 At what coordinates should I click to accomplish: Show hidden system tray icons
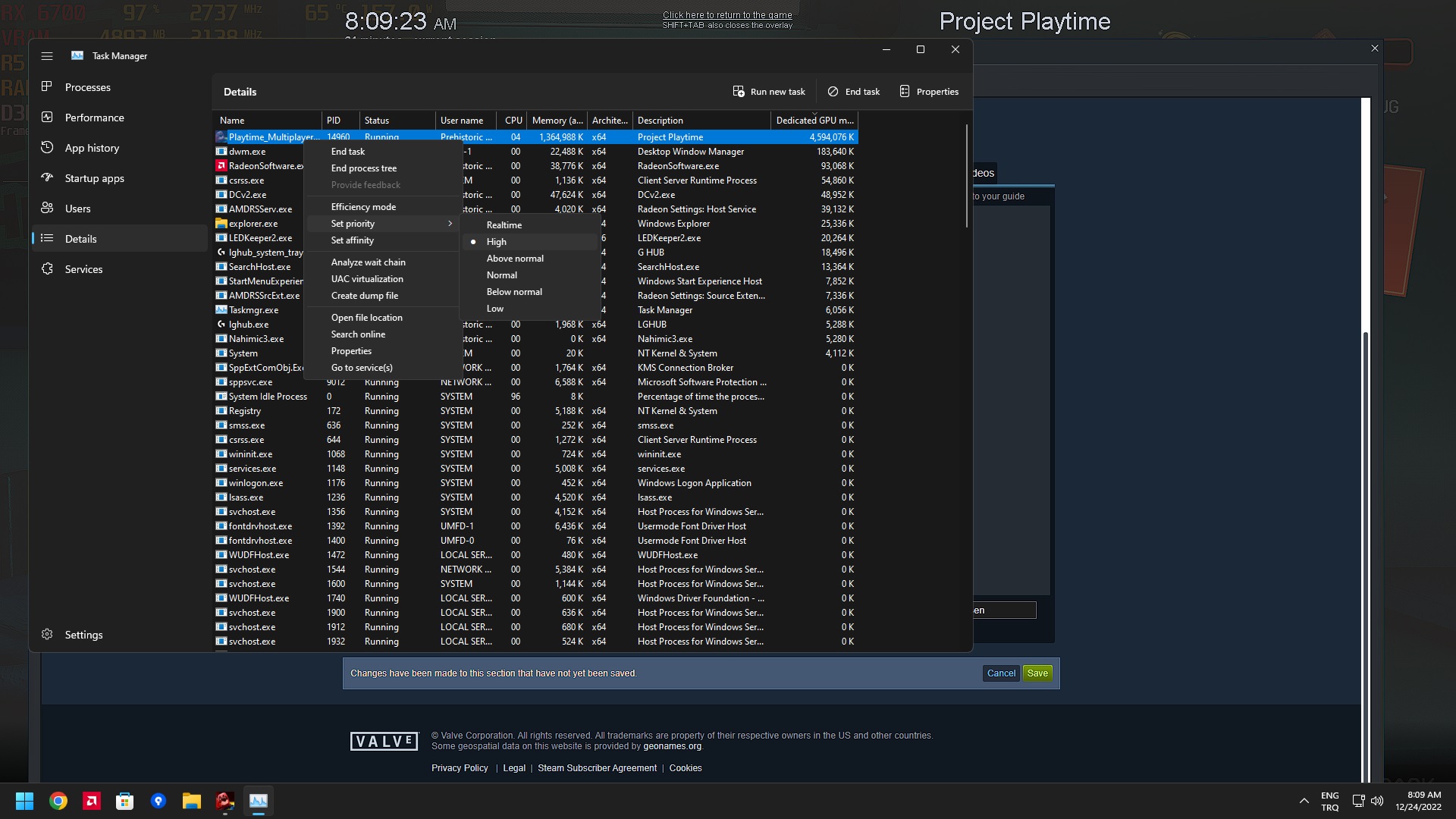[1304, 801]
